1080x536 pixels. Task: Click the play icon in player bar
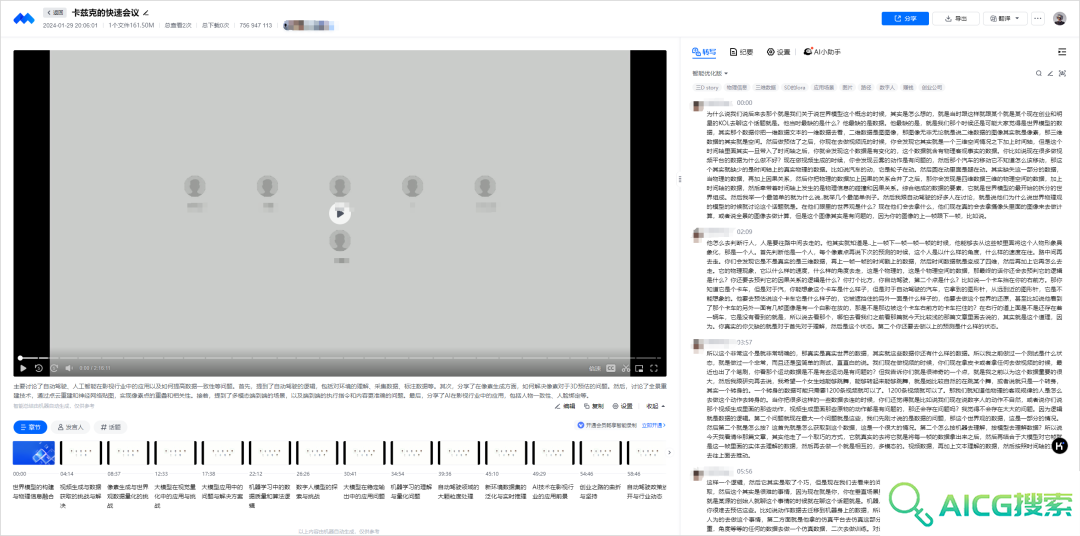point(24,369)
